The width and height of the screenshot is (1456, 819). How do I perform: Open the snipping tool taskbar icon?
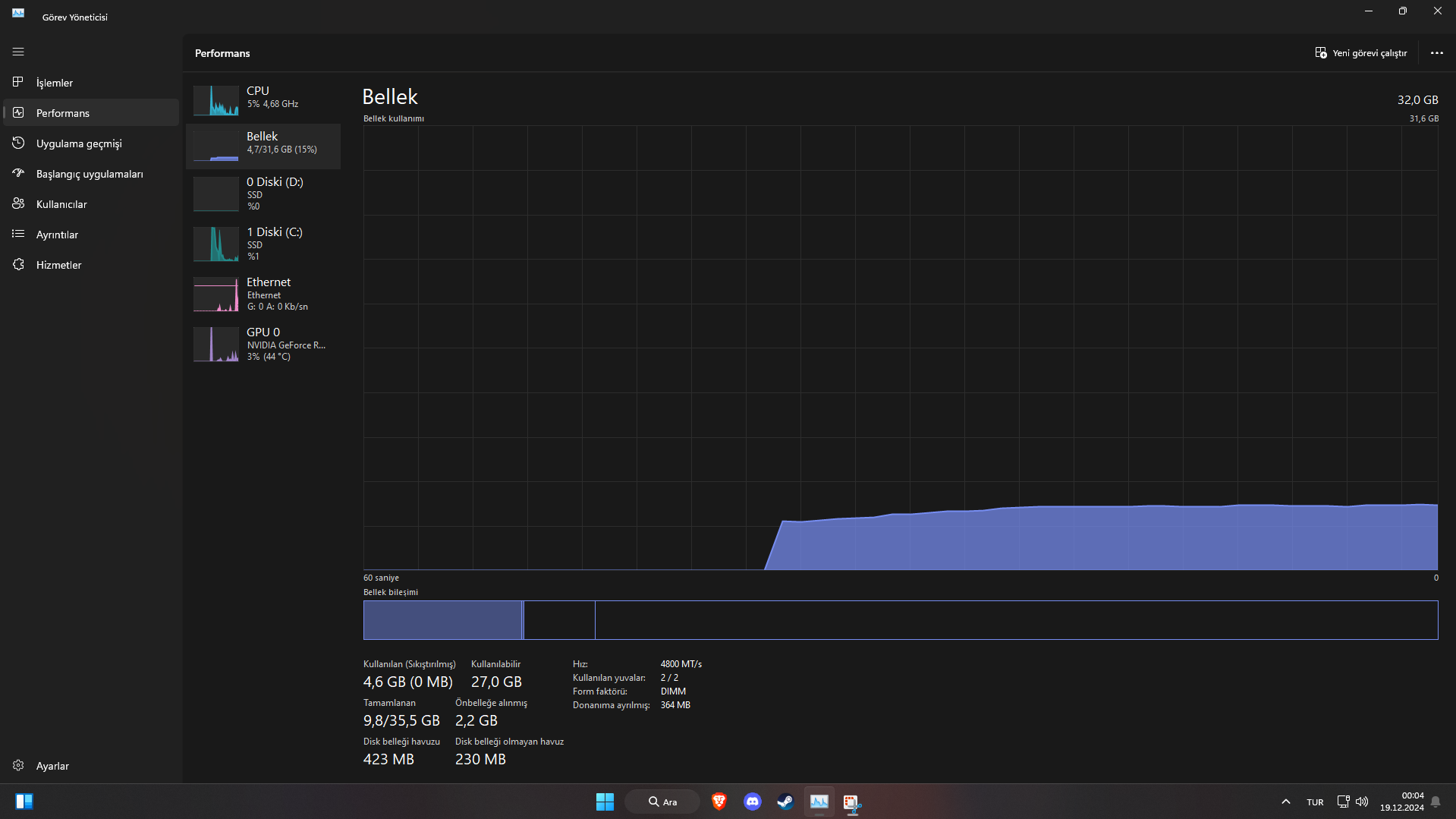click(x=852, y=802)
